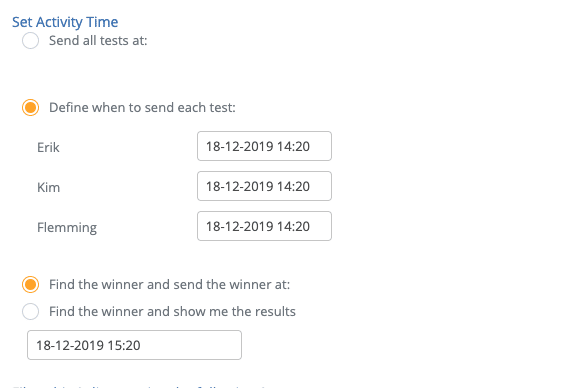
Task: Click the 'Define when to send each test:' label text
Action: pyautogui.click(x=142, y=108)
